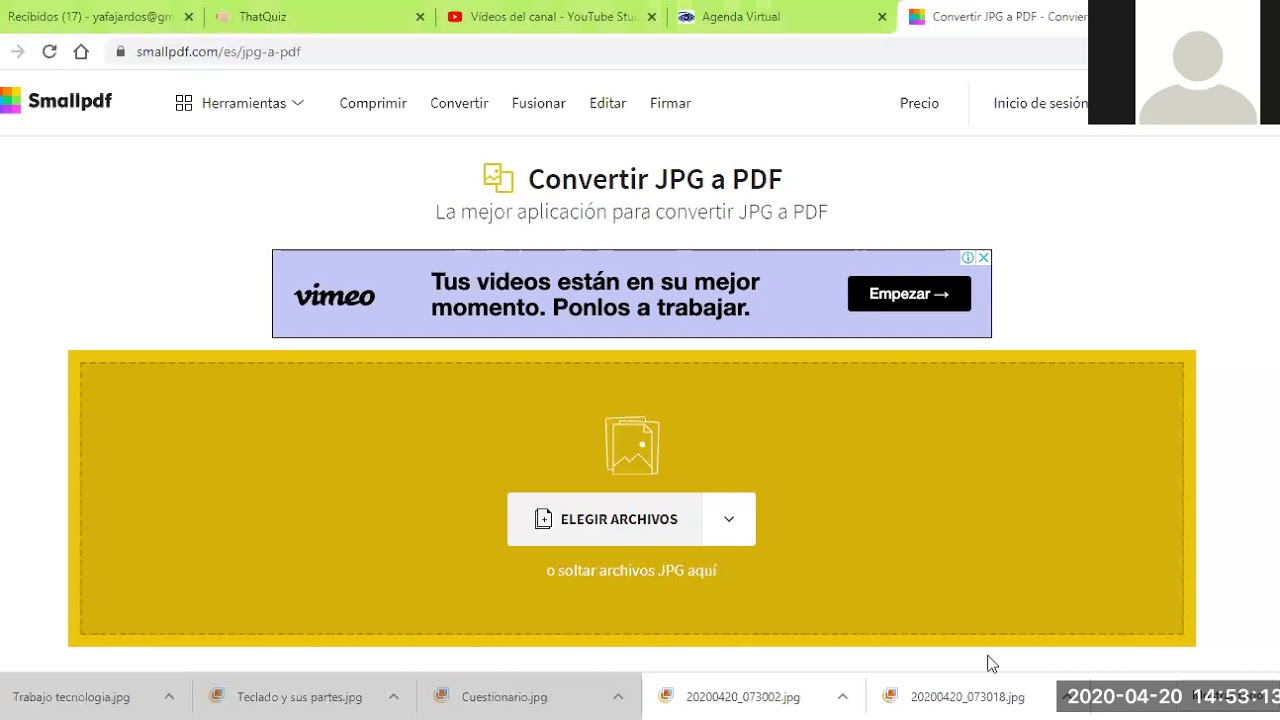Click the ELEGIR ARCHIVOS button
The height and width of the screenshot is (720, 1280).
604,519
